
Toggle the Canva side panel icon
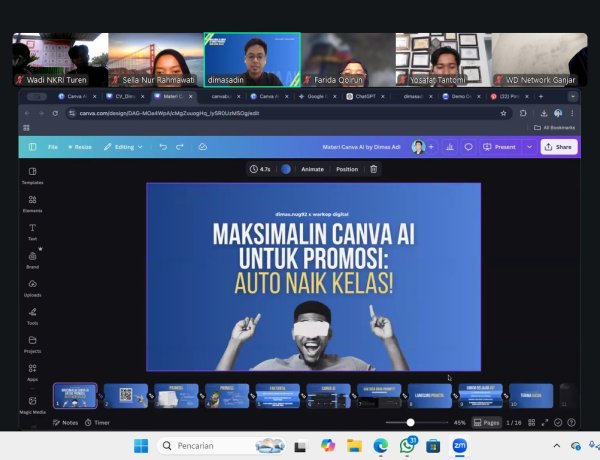tap(33, 147)
